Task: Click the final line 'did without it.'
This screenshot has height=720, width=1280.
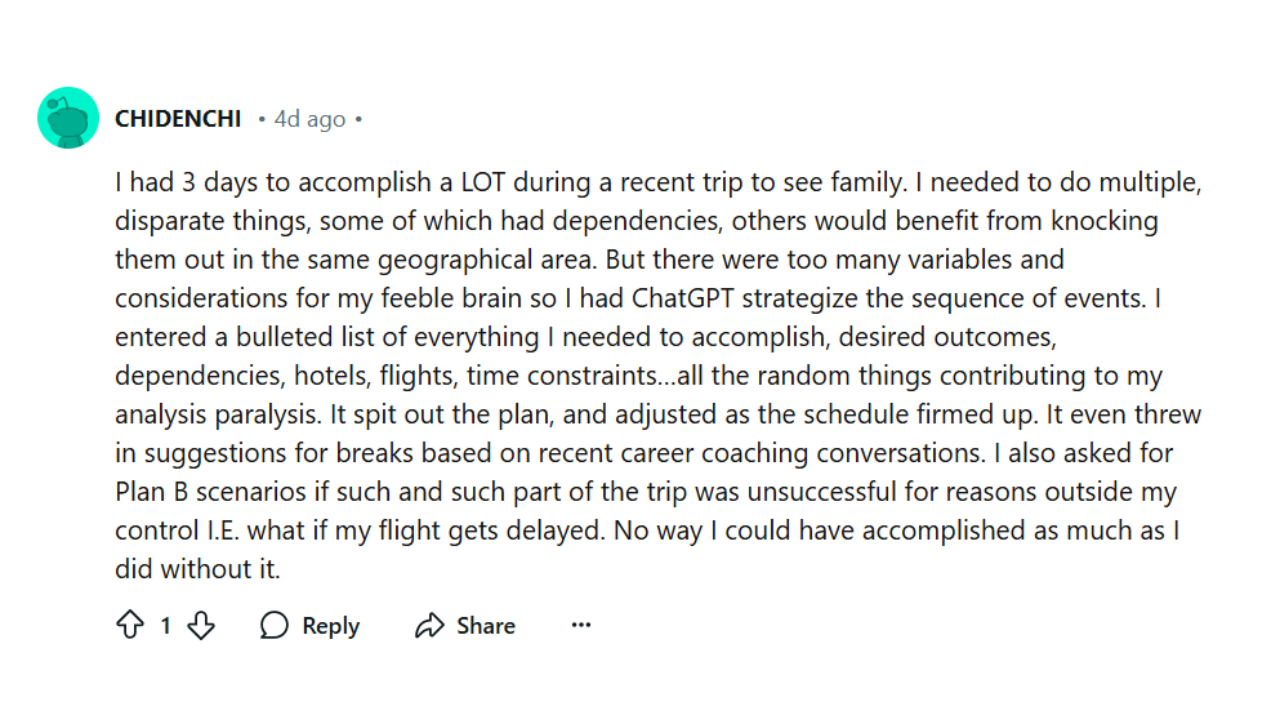Action: pyautogui.click(x=197, y=569)
